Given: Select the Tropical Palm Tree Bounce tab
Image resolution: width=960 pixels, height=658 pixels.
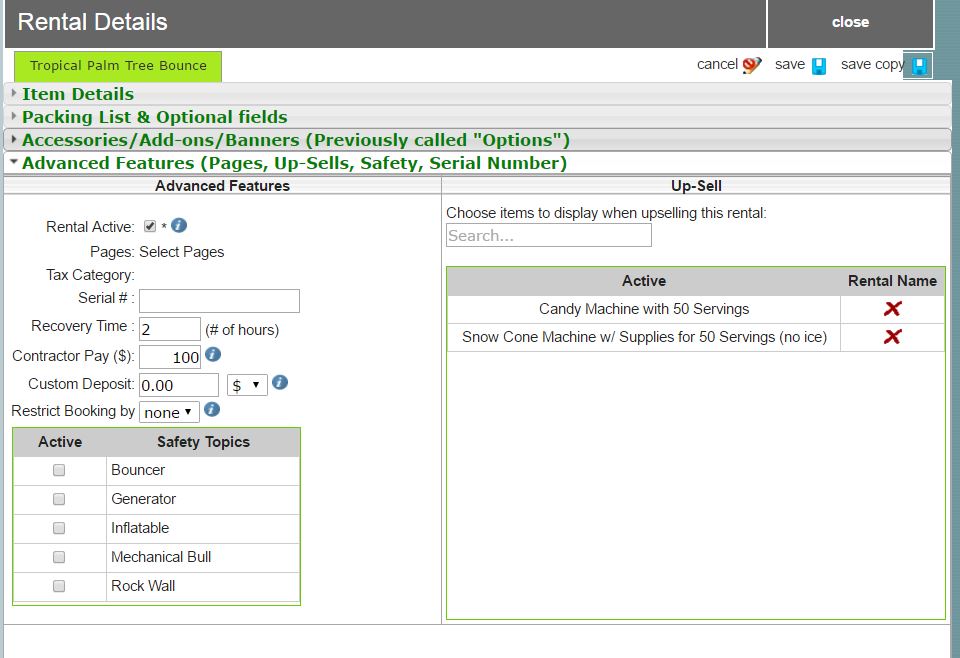Looking at the screenshot, I should [x=118, y=66].
